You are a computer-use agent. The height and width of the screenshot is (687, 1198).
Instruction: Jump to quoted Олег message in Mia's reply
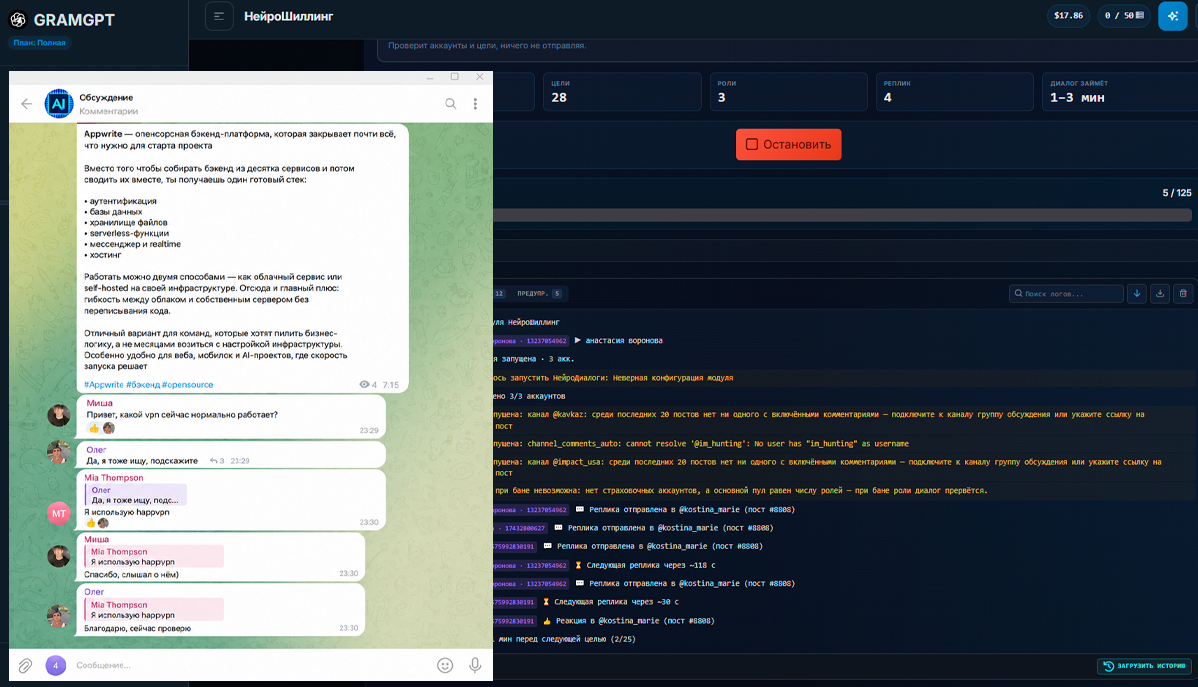[x=136, y=495]
